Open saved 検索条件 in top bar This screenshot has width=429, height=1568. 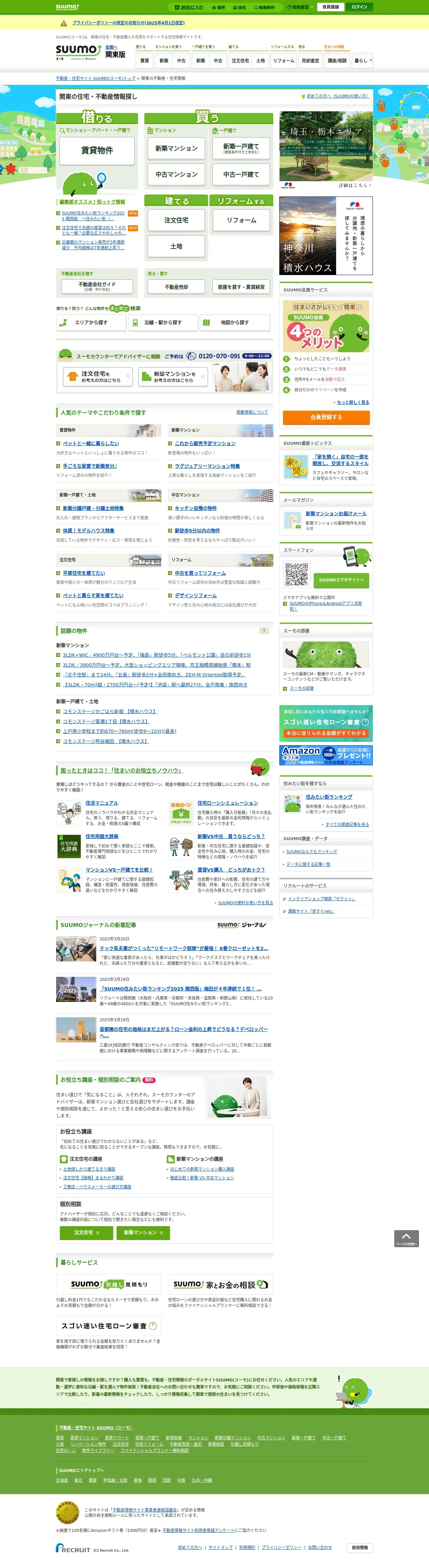tap(264, 7)
